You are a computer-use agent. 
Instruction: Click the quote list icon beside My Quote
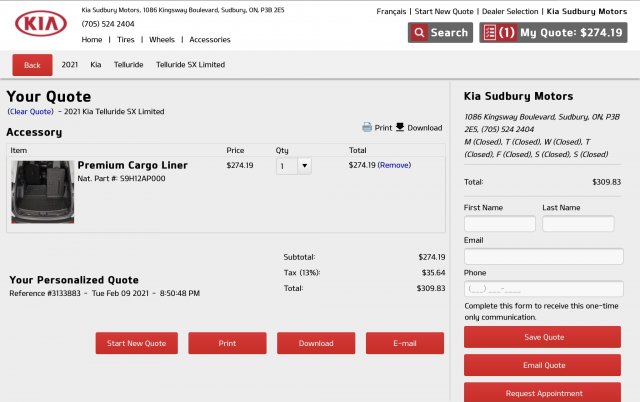point(490,33)
